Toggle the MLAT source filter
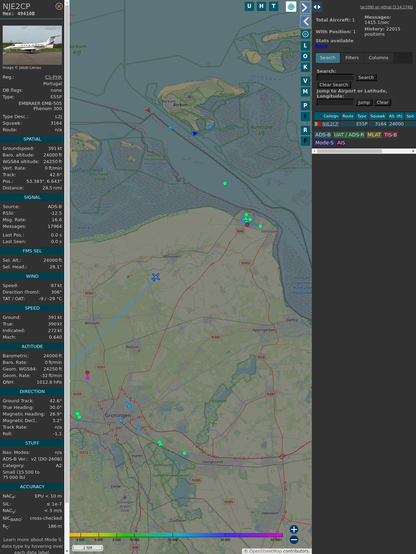Screen dimensions: 416x554 tap(374, 135)
